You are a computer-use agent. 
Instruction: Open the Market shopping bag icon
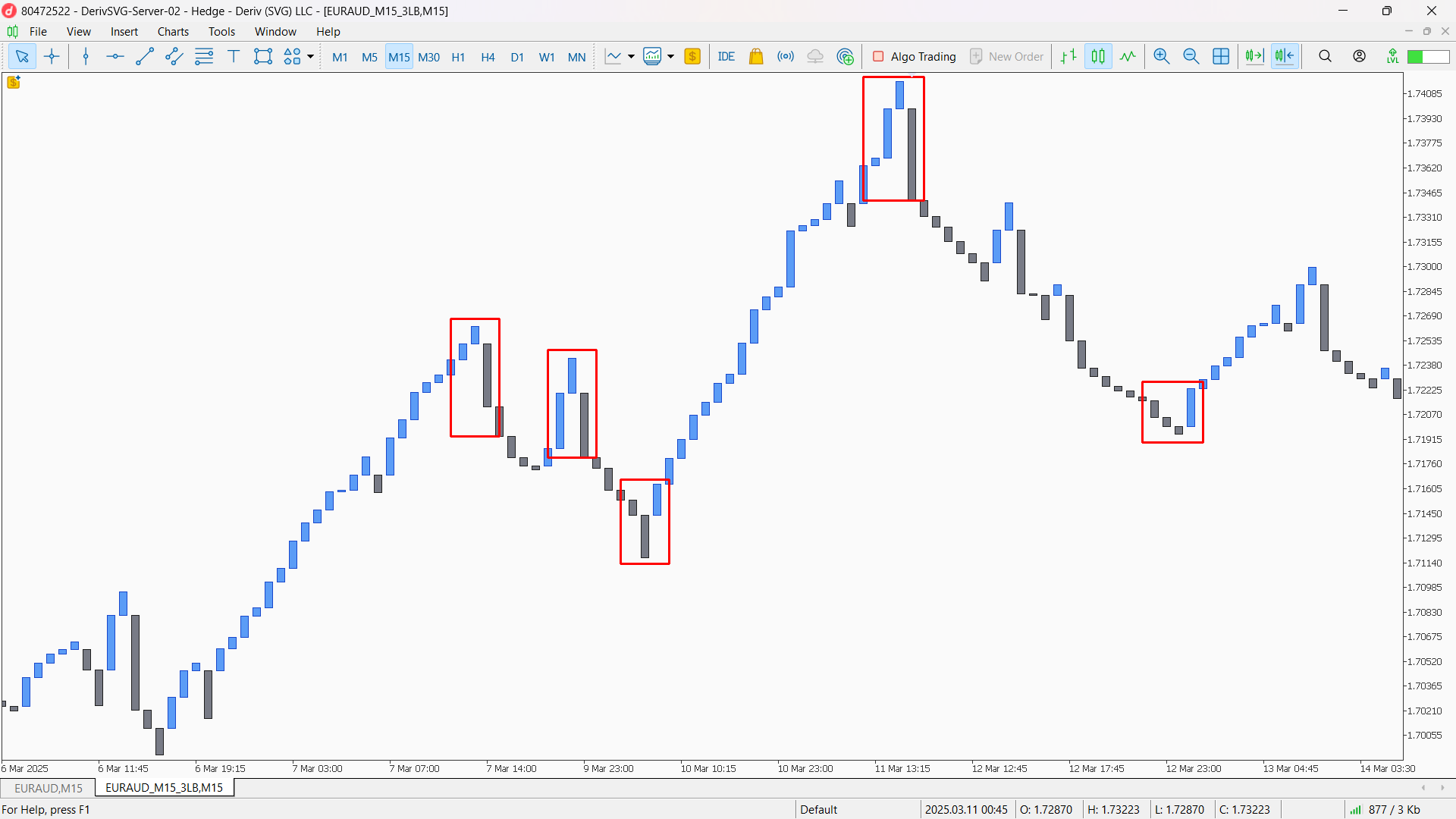point(756,57)
